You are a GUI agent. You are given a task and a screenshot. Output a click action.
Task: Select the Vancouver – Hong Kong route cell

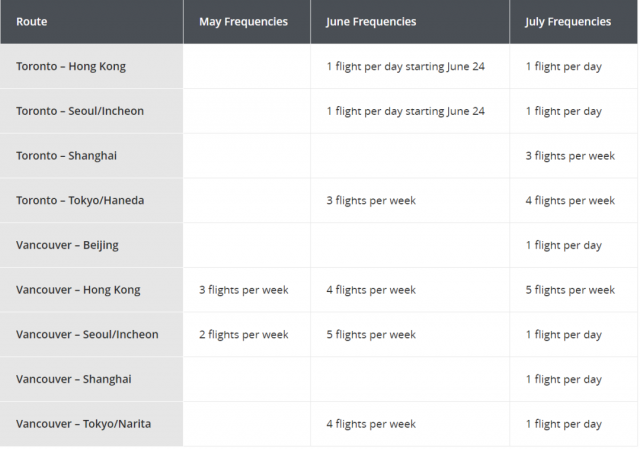coord(91,290)
